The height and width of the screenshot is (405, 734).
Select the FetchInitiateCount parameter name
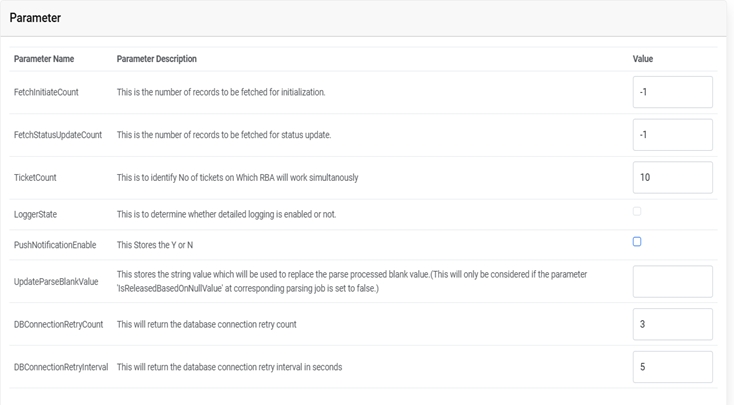[46, 92]
